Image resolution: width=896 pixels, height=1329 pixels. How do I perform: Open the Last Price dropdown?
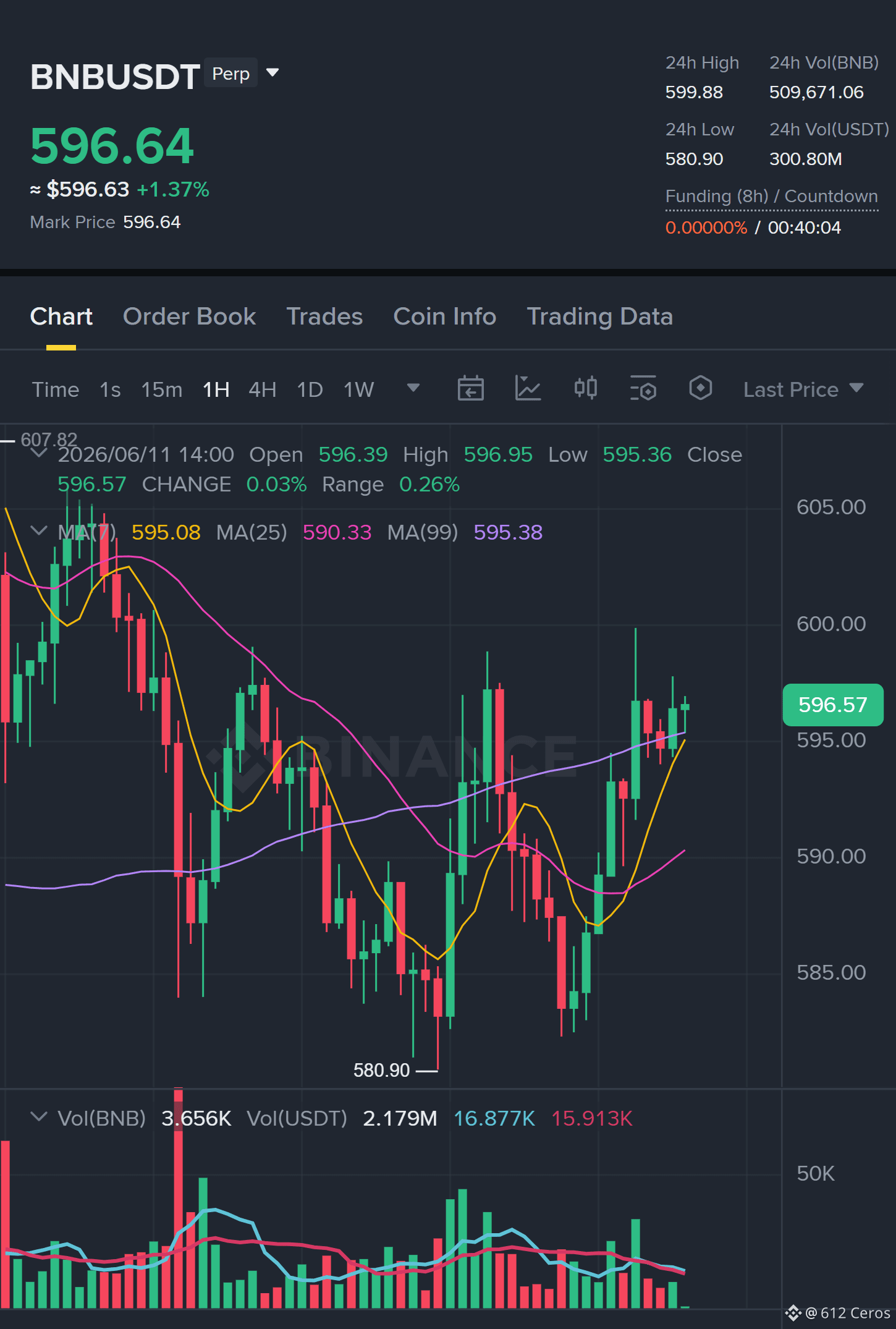pyautogui.click(x=803, y=389)
